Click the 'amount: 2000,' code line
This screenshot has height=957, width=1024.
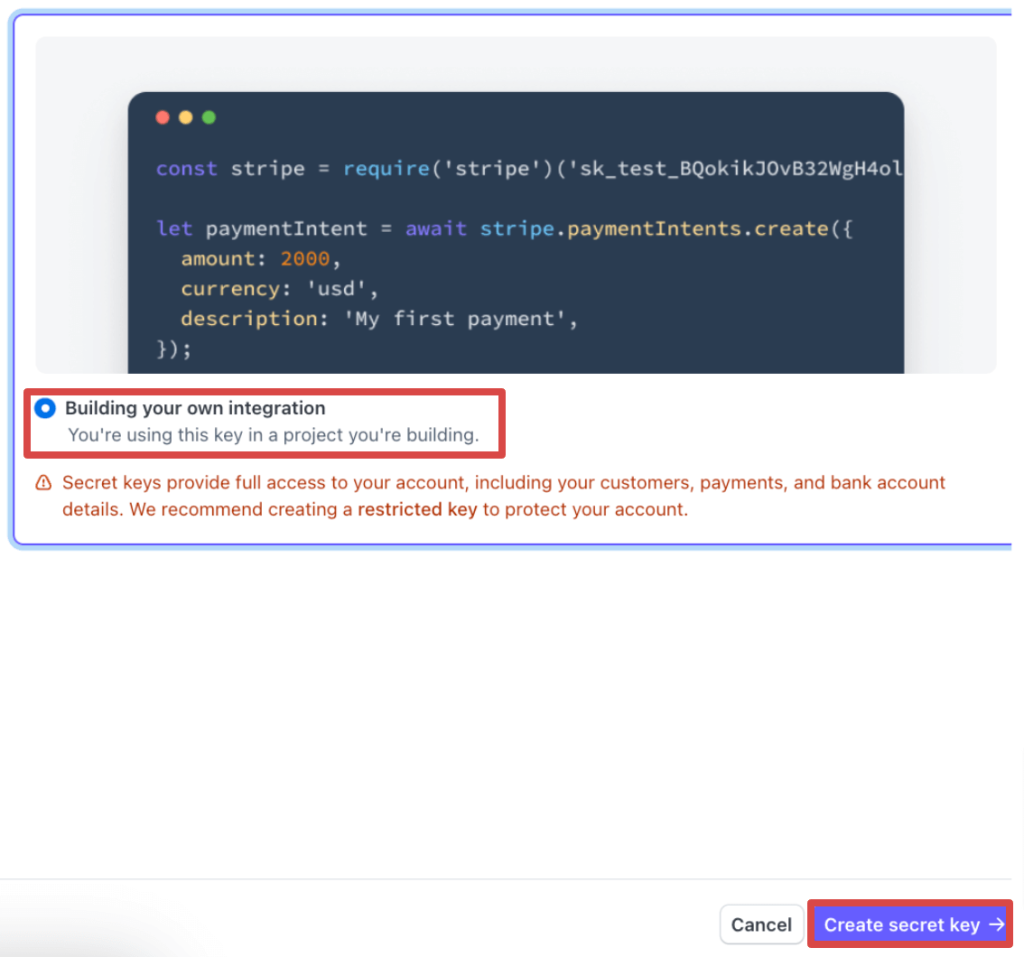[261, 259]
